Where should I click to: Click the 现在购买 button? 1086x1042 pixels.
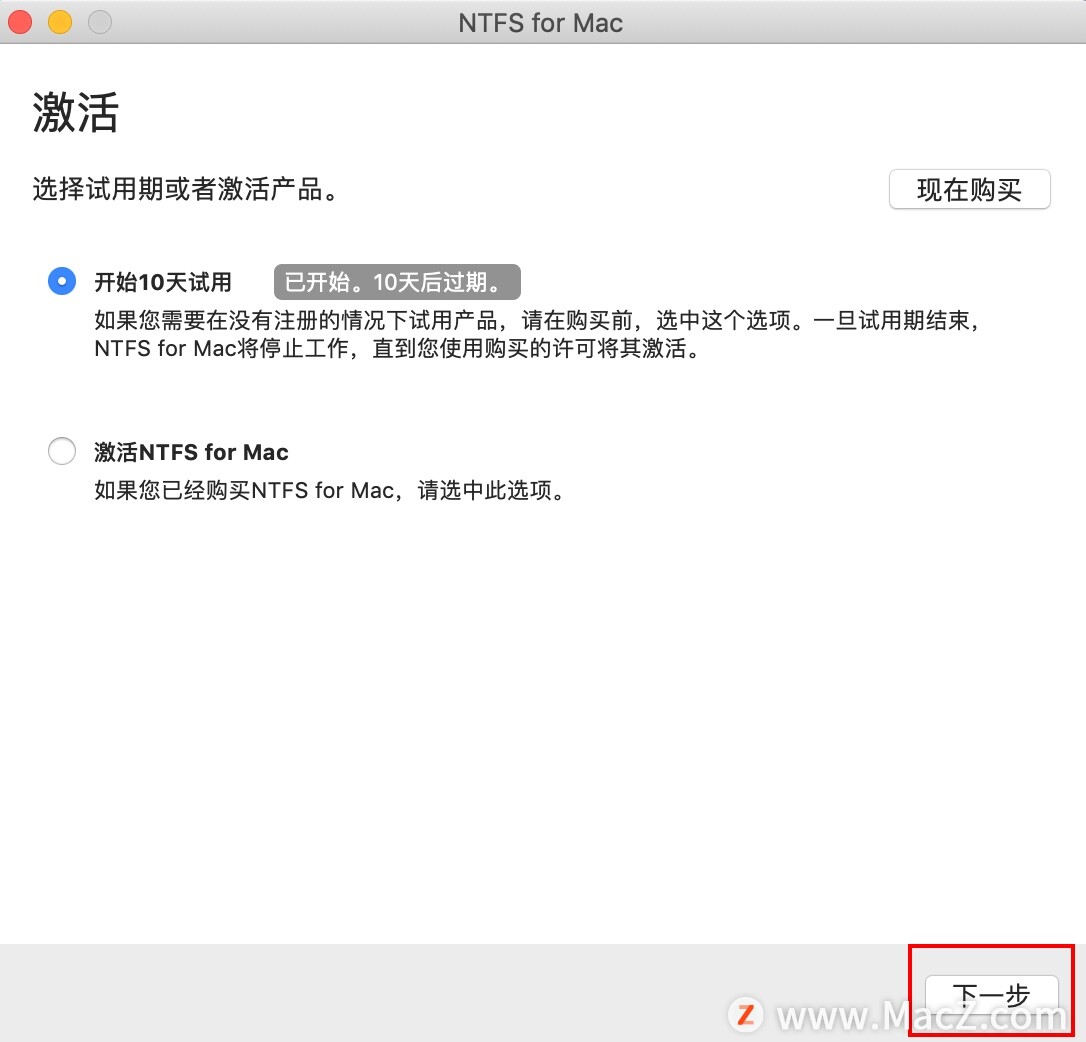point(969,189)
